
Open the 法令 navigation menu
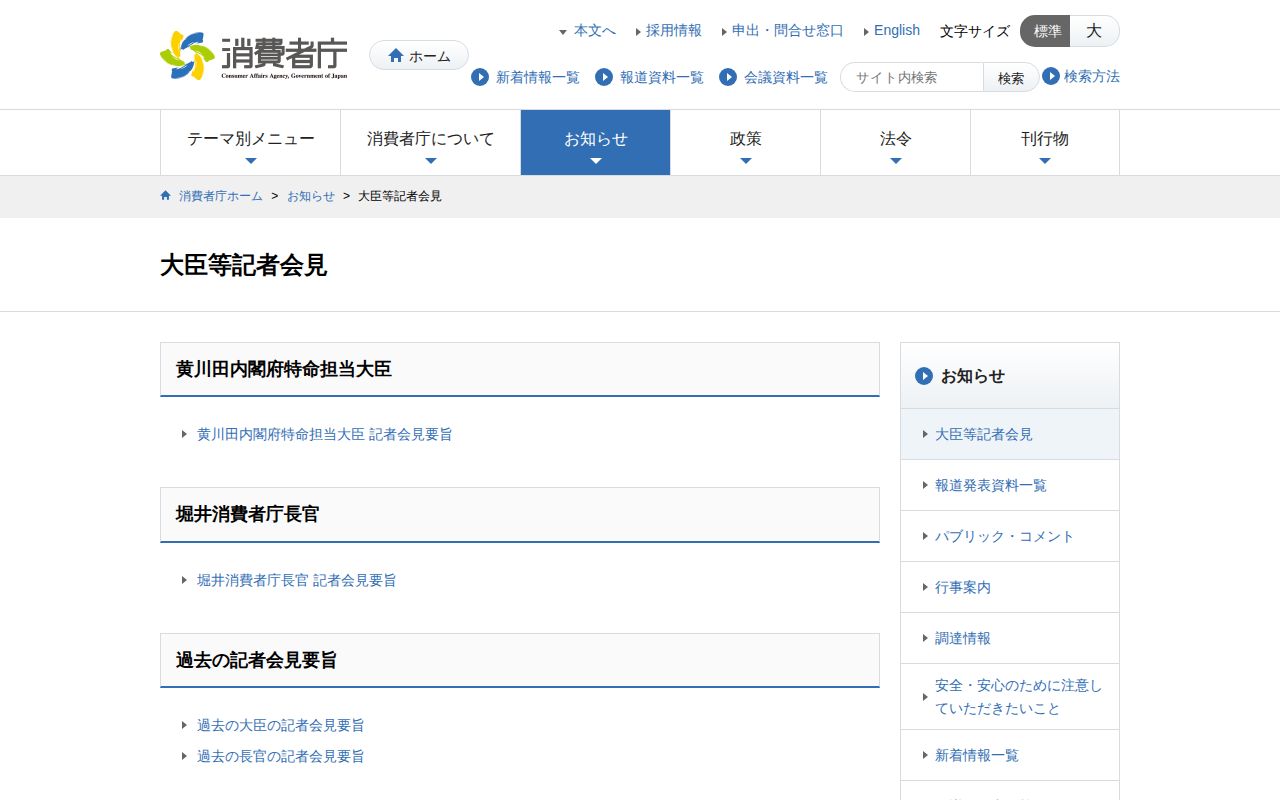[895, 142]
